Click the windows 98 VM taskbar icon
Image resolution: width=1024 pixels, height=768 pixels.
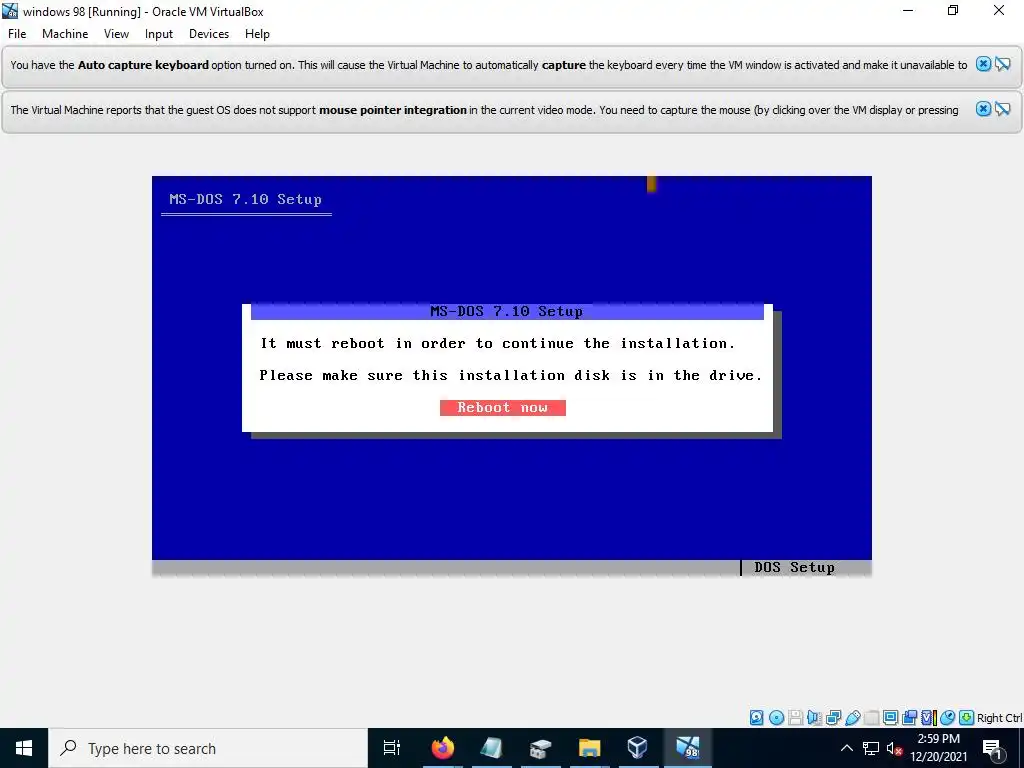pos(688,748)
